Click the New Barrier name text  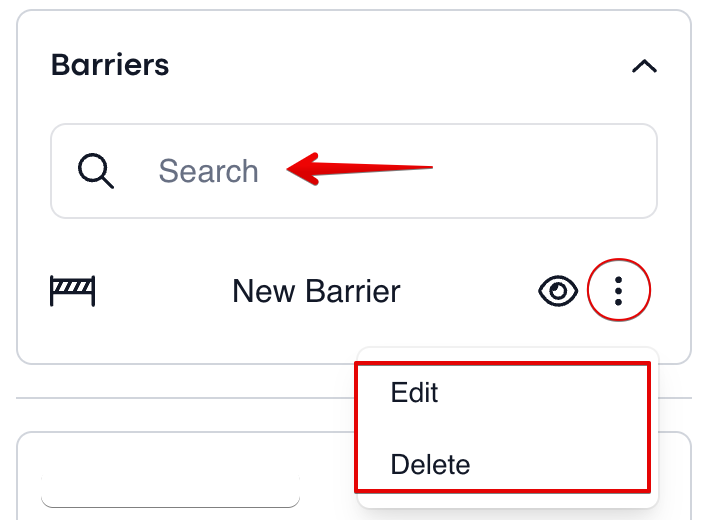pos(316,291)
